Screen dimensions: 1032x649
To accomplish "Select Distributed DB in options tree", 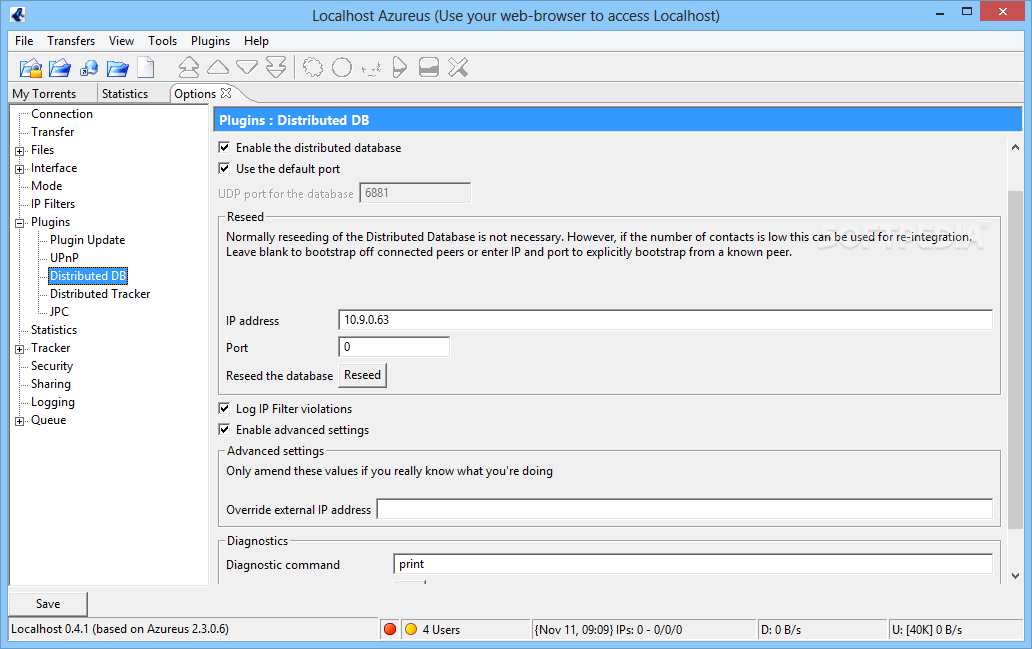I will point(88,276).
